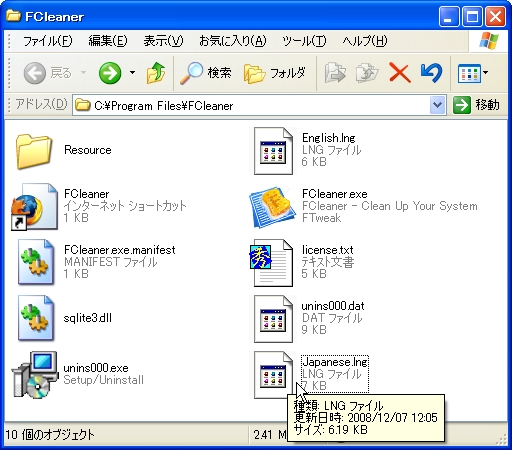Image resolution: width=512 pixels, height=450 pixels.
Task: Select the 'sqlite3.dll' file name
Action: tap(88, 318)
